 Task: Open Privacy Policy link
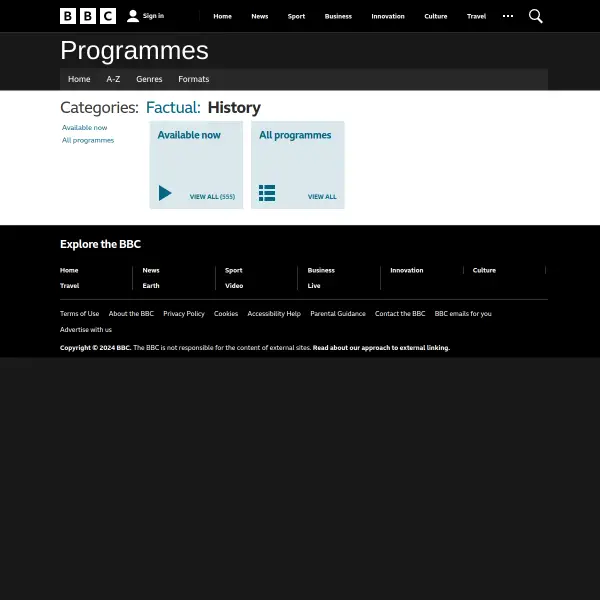coord(184,314)
